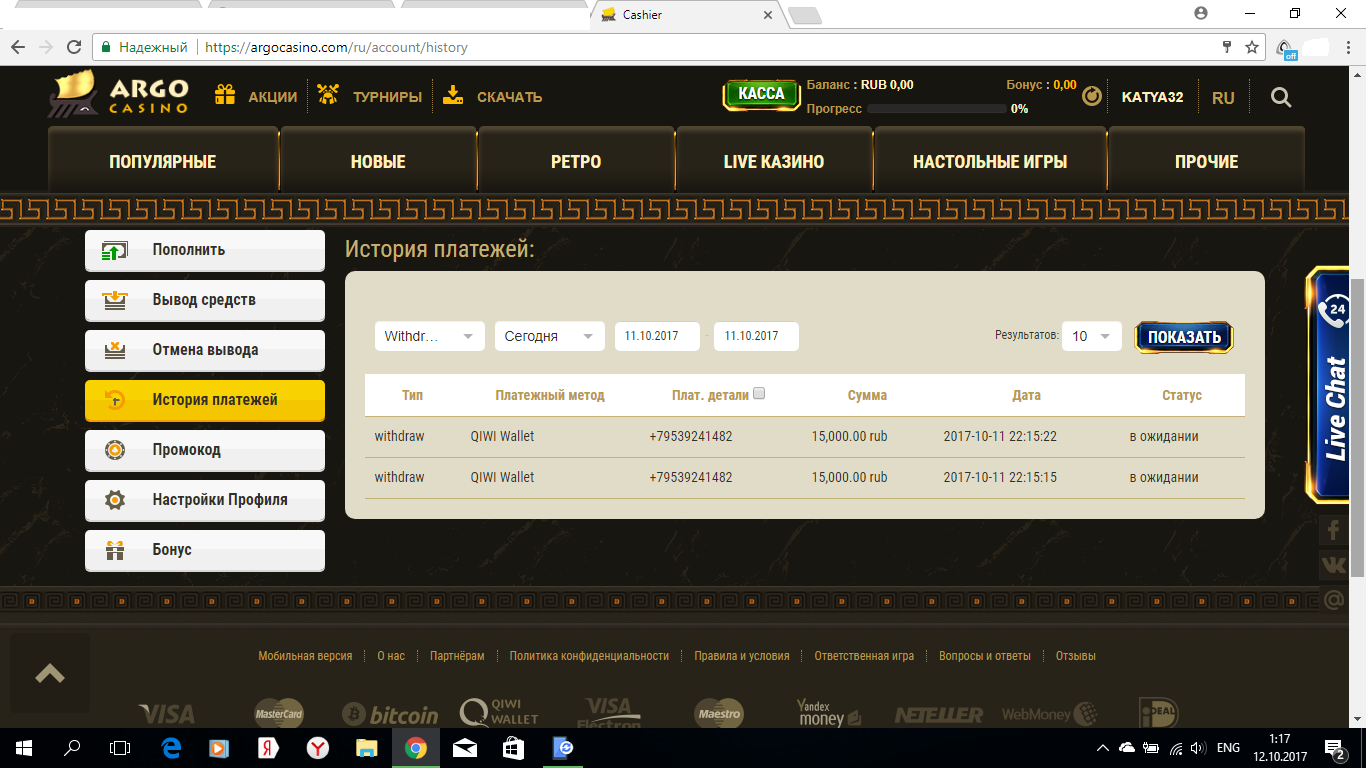Bookmark this page with the star icon
1366x768 pixels.
tap(1251, 47)
